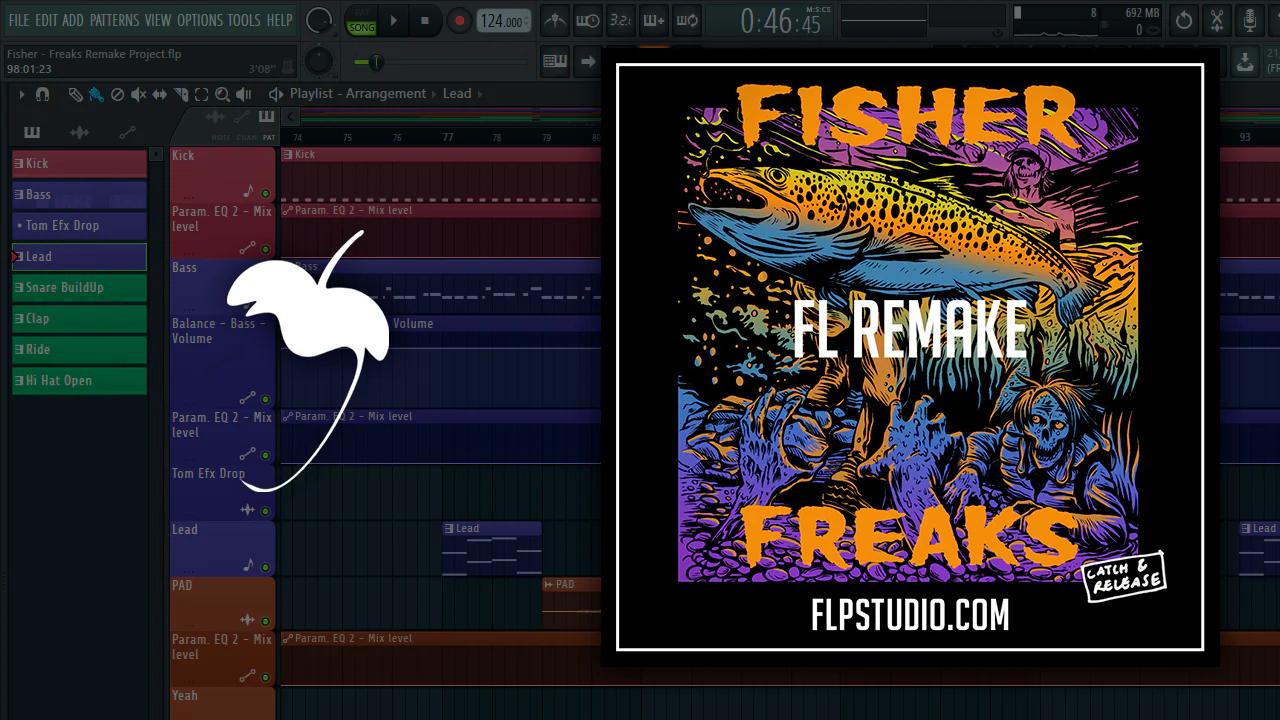Adjust the master volume knob

[319, 20]
